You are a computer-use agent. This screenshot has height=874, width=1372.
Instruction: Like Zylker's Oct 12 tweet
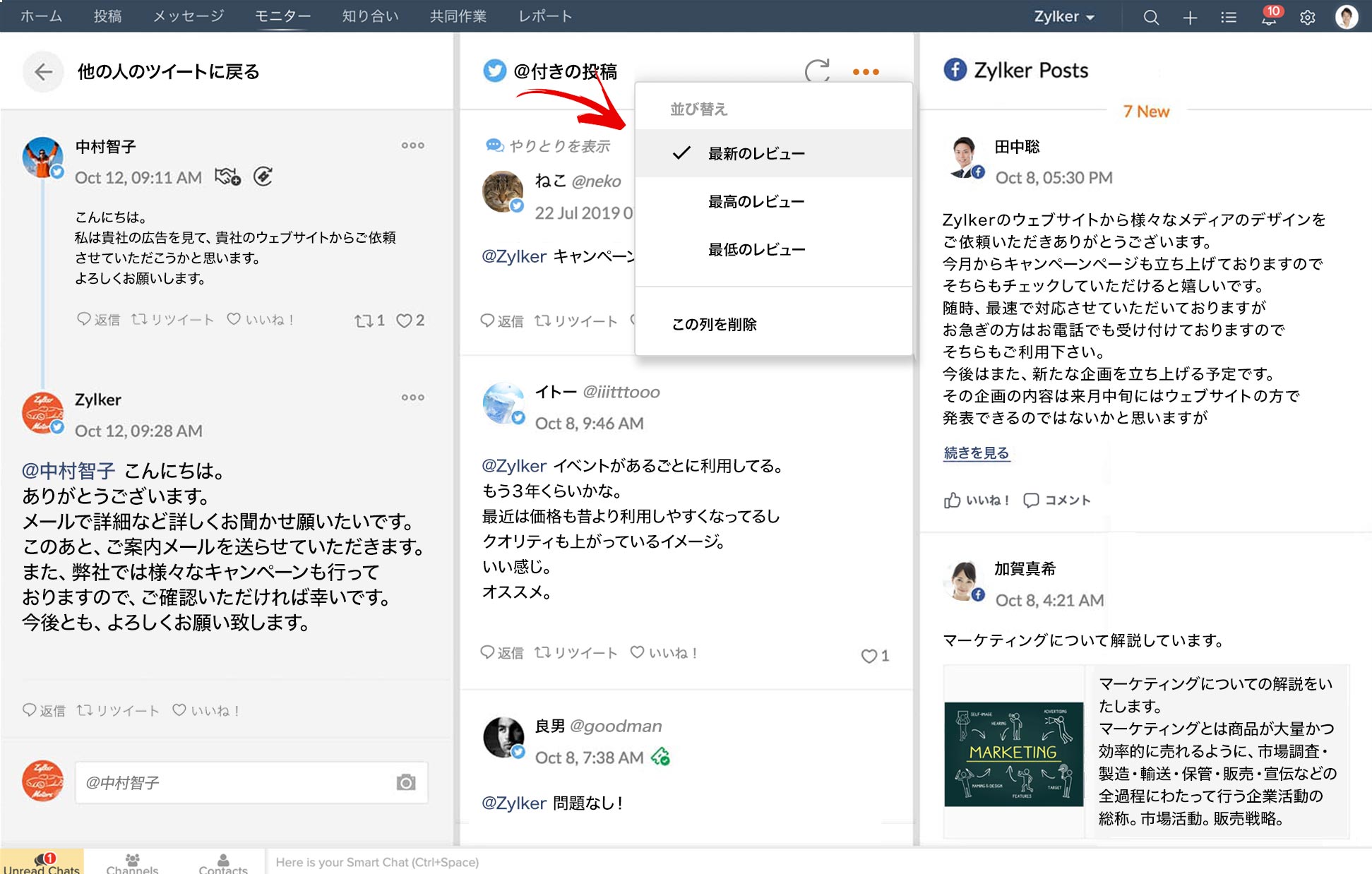coord(205,710)
